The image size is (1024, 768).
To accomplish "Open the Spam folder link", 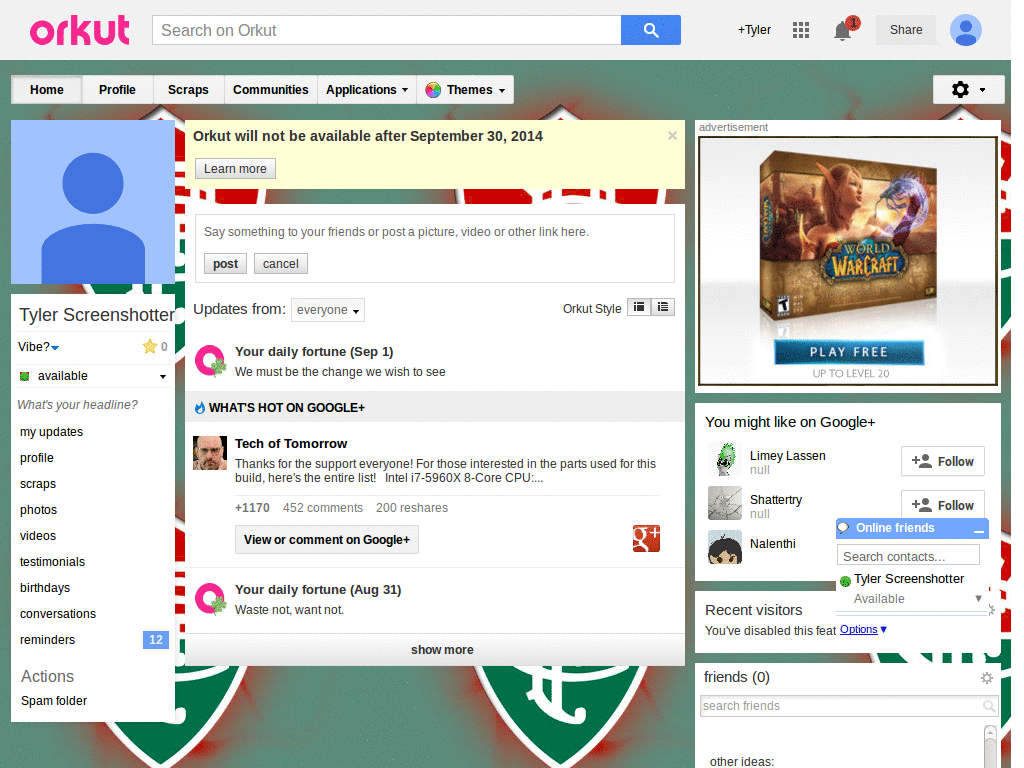I will pos(54,701).
